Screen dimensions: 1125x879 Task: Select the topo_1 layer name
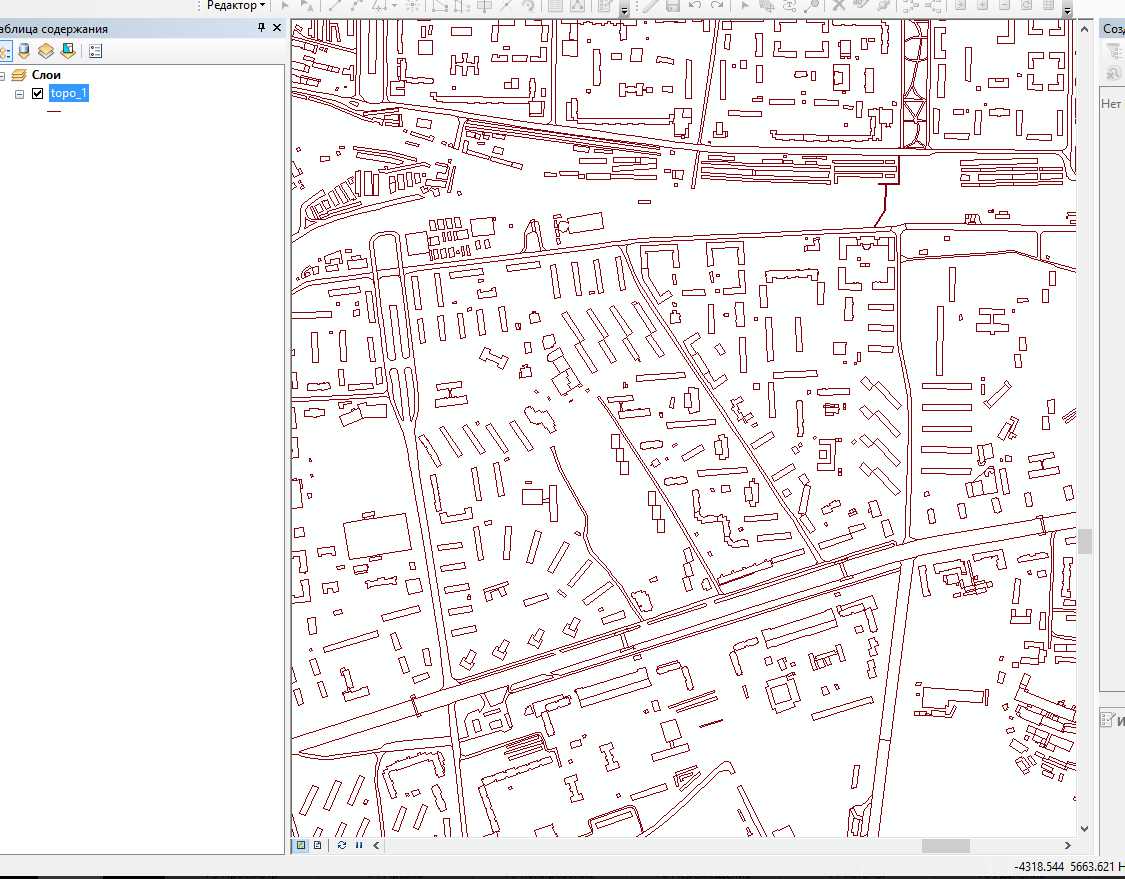click(69, 94)
